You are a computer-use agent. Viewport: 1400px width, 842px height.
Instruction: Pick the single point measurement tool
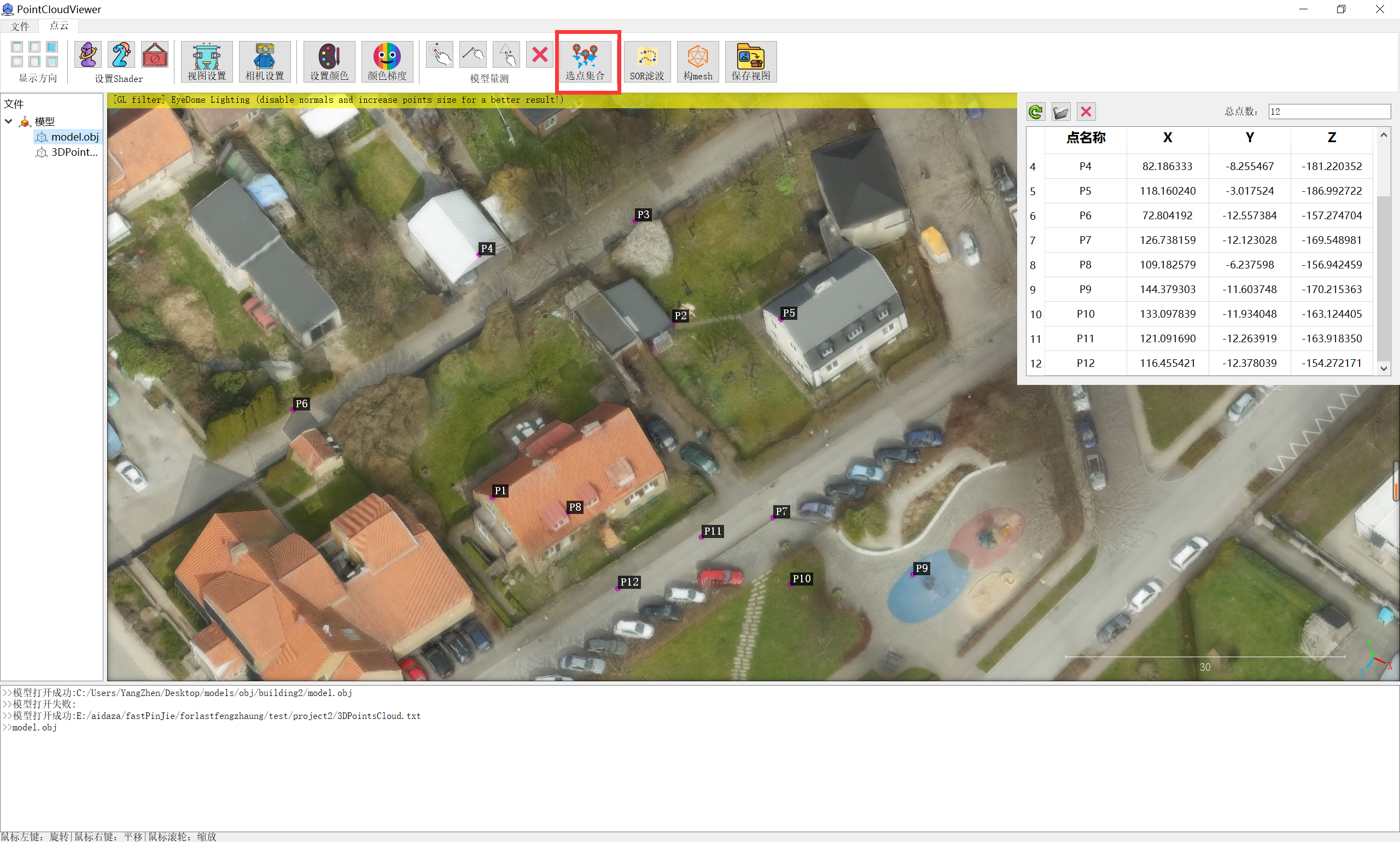coord(440,55)
